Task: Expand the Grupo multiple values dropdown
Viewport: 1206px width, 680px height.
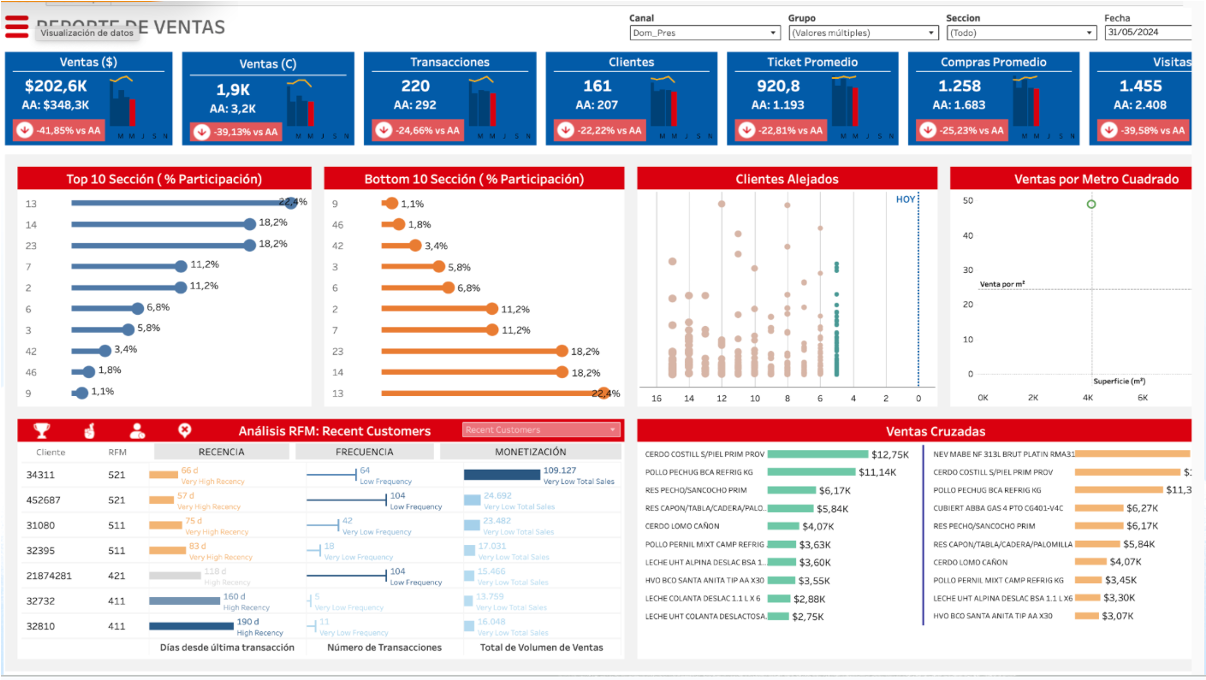Action: [863, 33]
